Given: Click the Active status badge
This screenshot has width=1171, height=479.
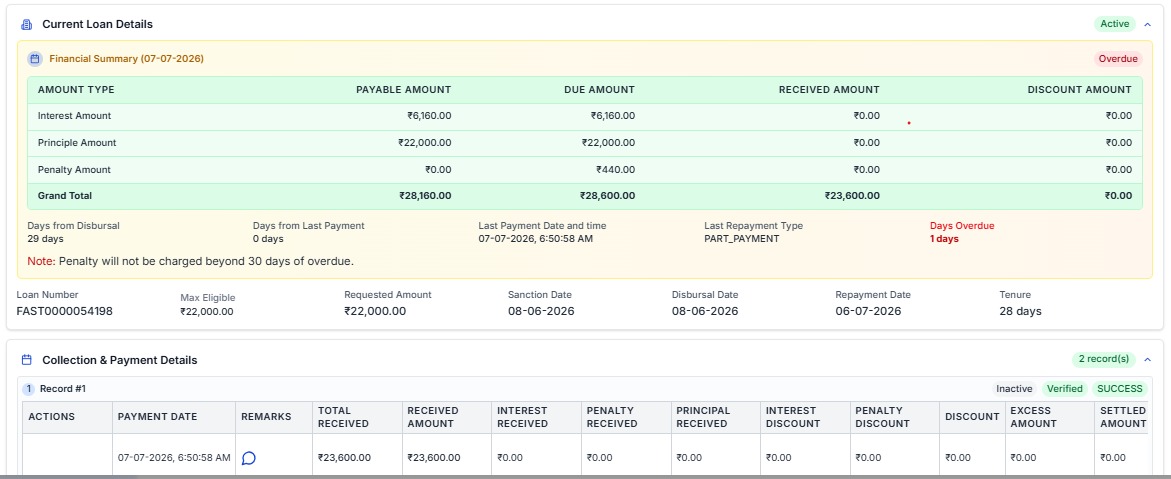Looking at the screenshot, I should pos(1114,24).
